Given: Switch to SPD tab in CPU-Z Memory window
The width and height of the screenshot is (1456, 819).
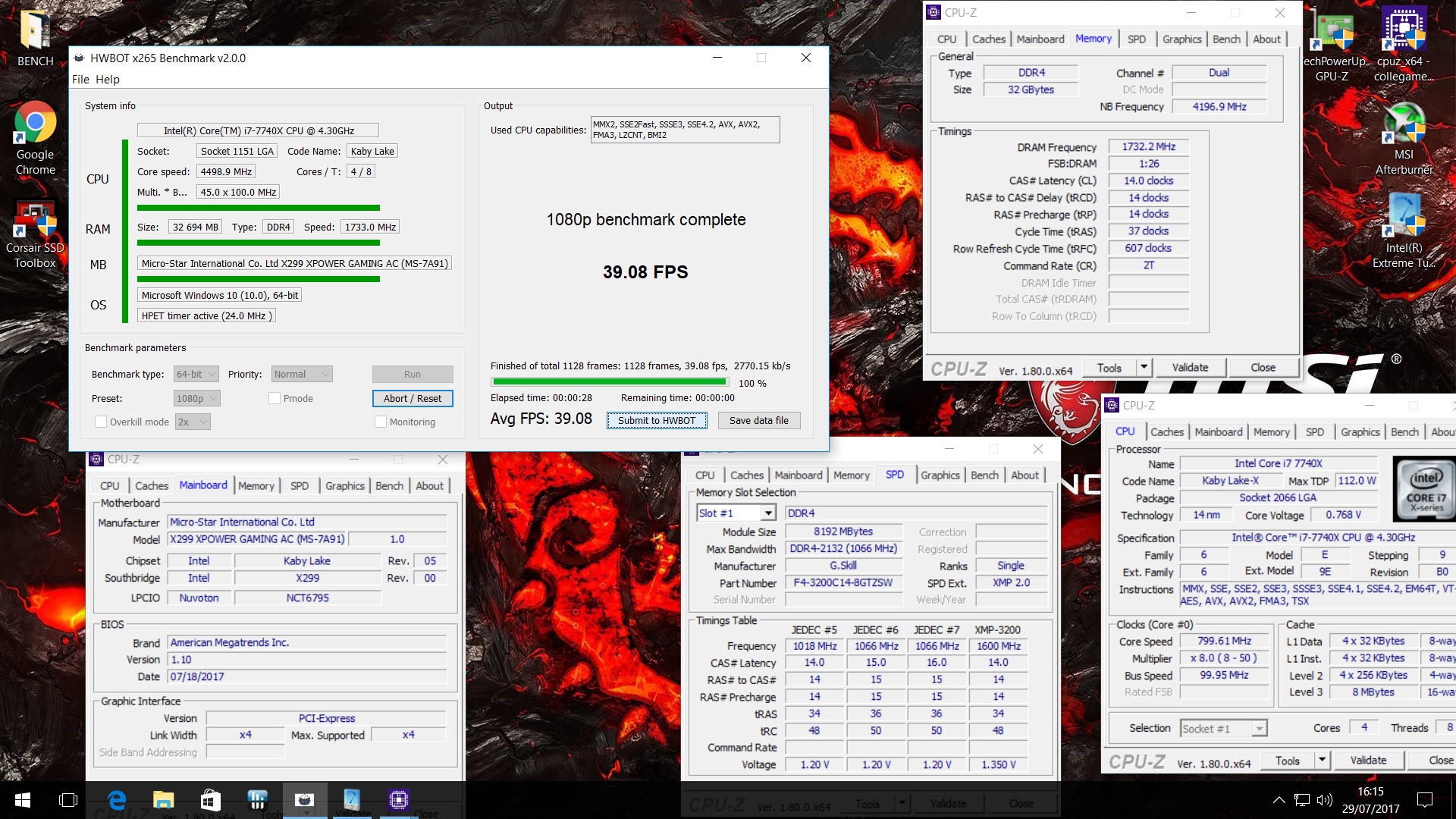Looking at the screenshot, I should [x=1136, y=39].
